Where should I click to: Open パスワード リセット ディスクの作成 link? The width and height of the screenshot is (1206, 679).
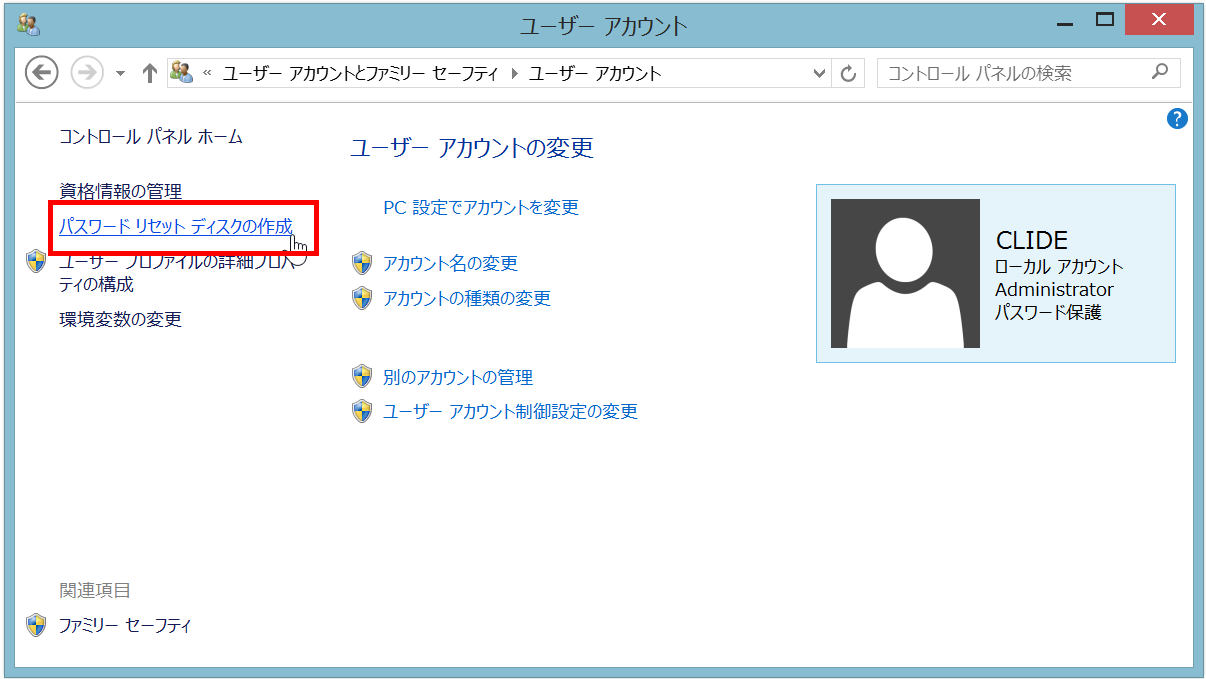coord(176,227)
